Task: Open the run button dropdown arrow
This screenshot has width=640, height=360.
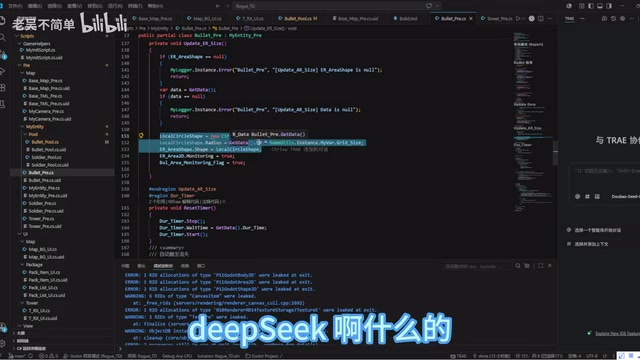Action: [523, 18]
